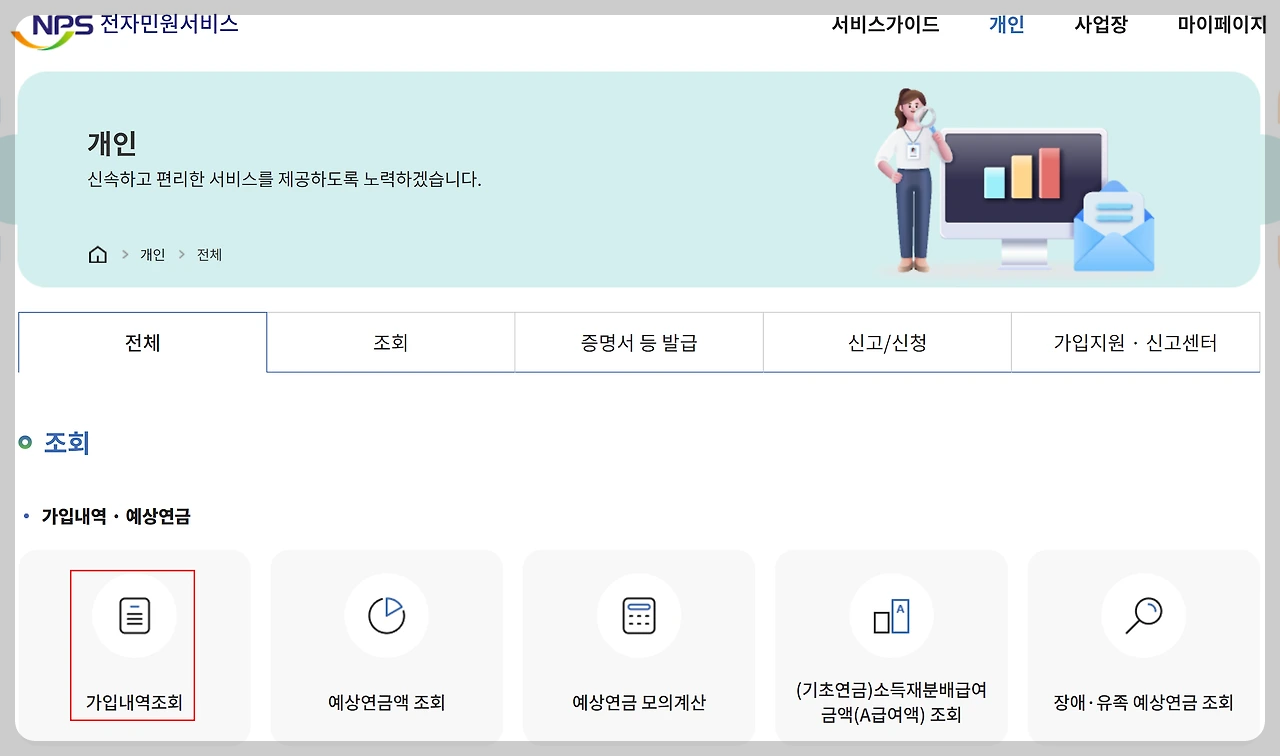
Task: Select 개인 in the breadcrumb trail
Action: point(152,254)
